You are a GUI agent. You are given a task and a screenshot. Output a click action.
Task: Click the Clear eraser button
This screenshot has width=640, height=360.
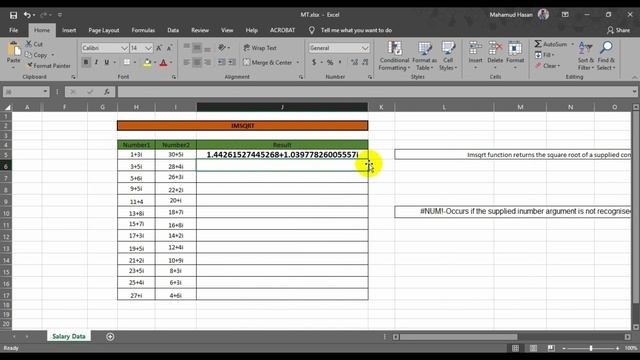pos(547,66)
